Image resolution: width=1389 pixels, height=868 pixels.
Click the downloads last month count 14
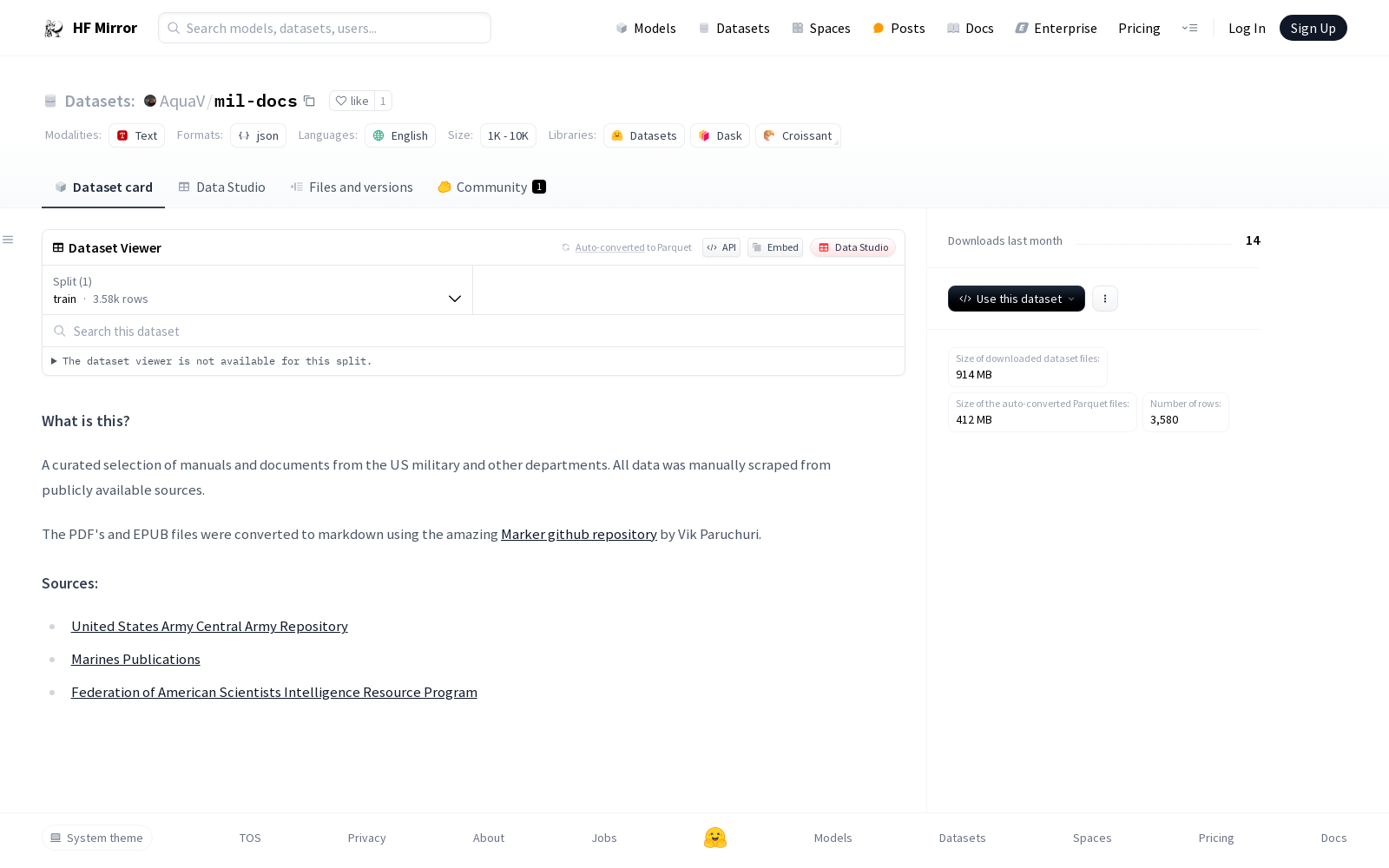click(1253, 240)
